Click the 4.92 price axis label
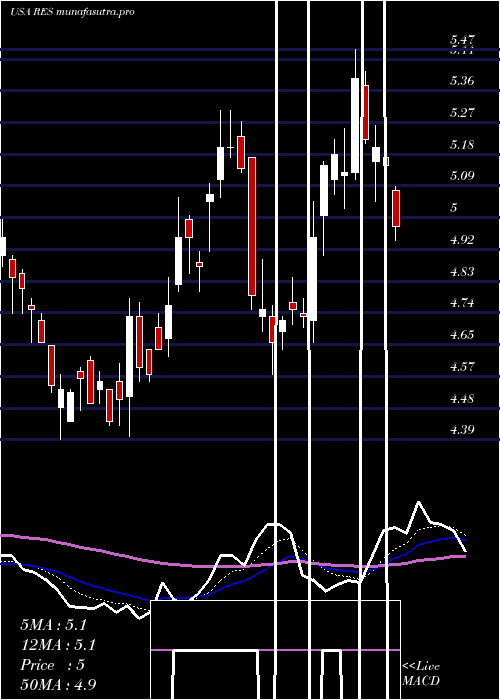Viewport: 500px width, 700px height. coord(462,240)
